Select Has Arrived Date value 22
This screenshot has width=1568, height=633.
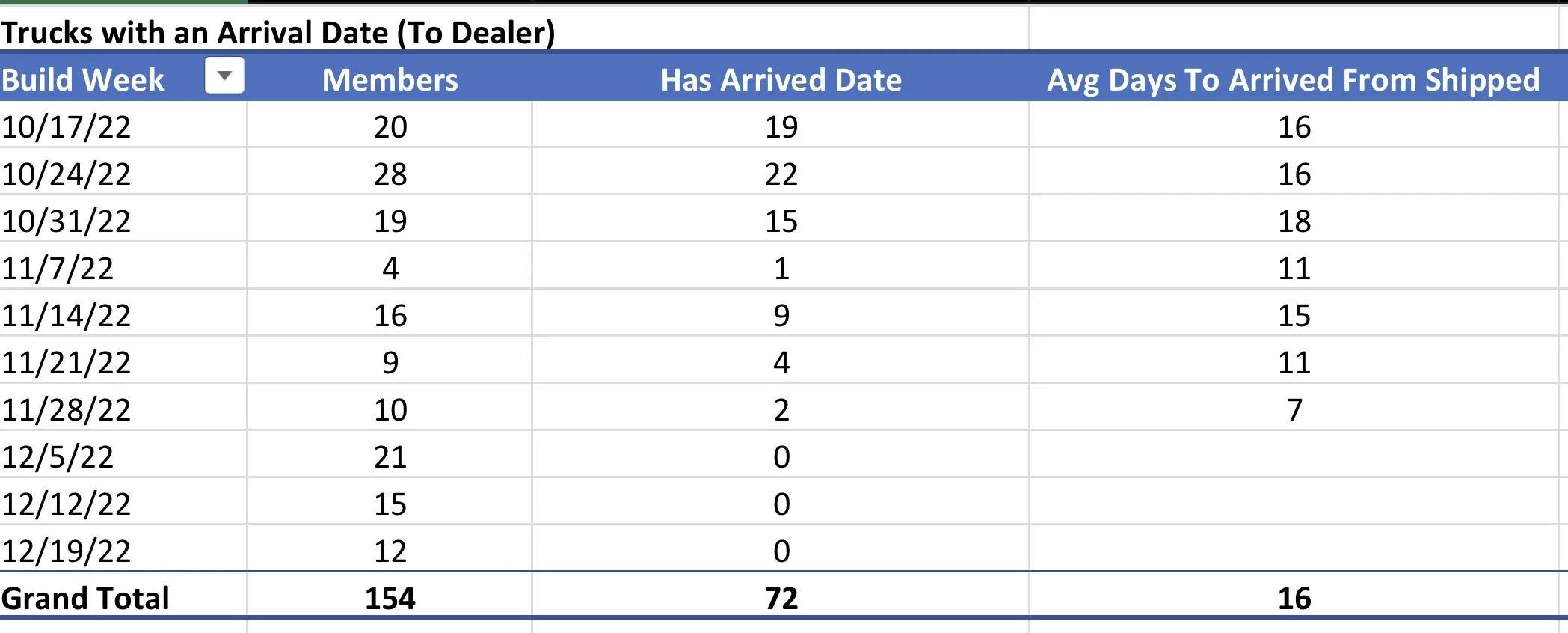pos(781,174)
